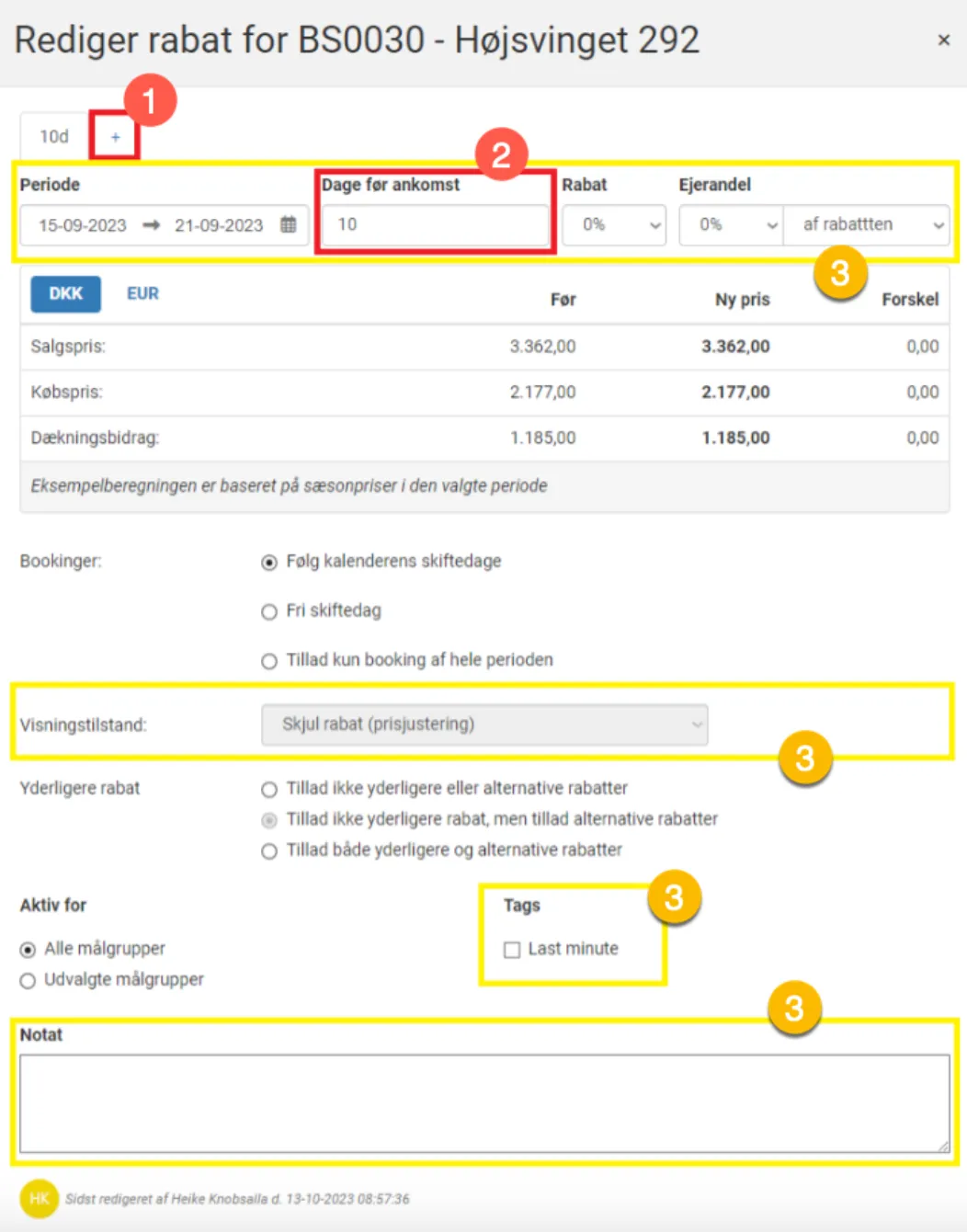
Task: Select 'Tillad ikke yderligere eller alternative rabatter'
Action: point(269,789)
